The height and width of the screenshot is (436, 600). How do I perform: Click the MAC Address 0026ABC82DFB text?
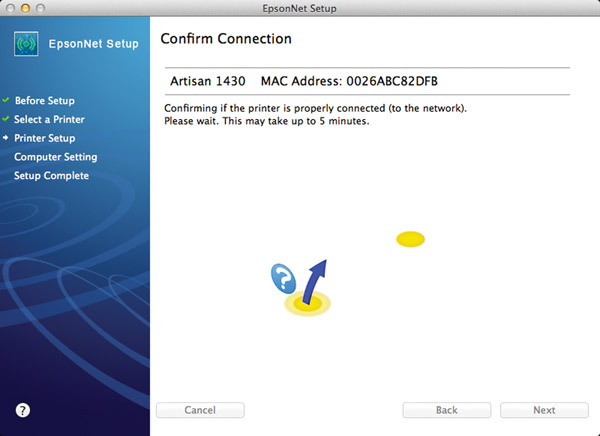(349, 81)
